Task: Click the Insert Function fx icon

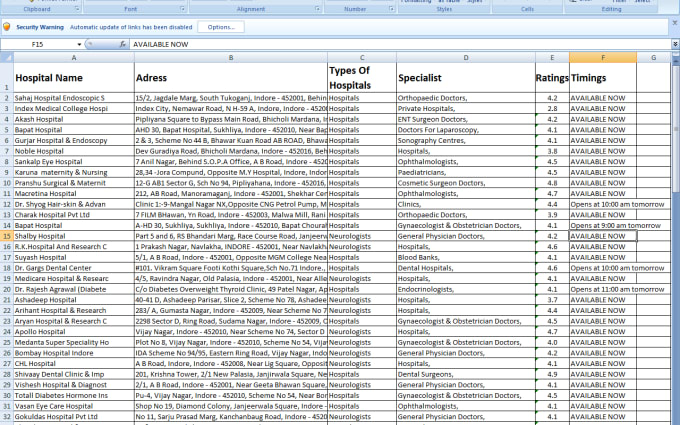Action: pos(123,44)
